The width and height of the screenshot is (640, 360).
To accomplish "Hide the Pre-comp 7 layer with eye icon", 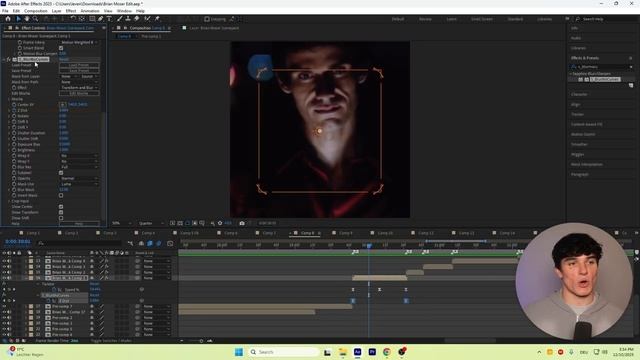I will click(x=4, y=306).
